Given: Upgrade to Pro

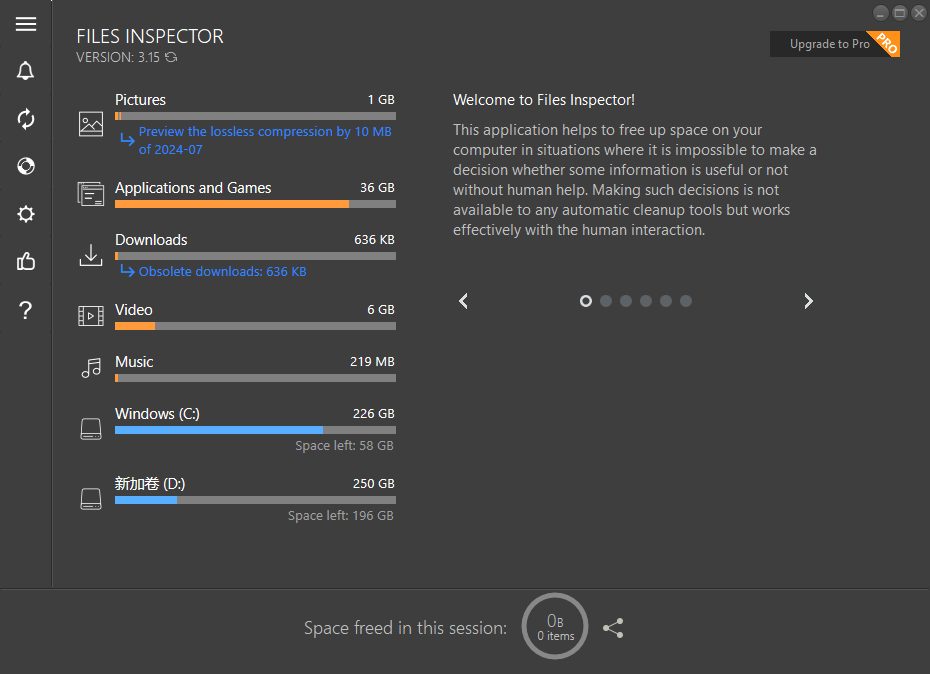Looking at the screenshot, I should point(835,44).
